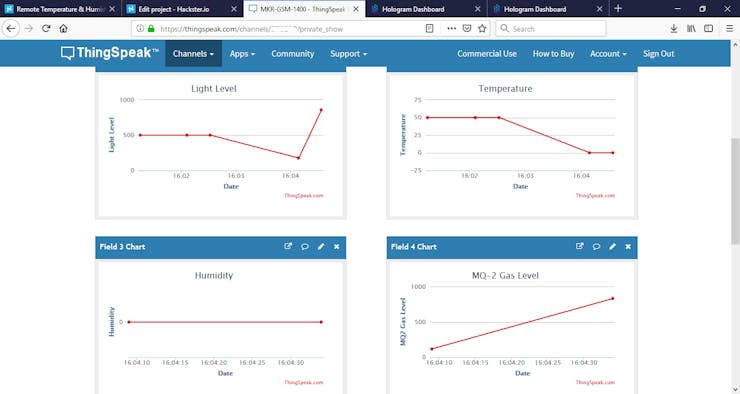
Task: Go to How to Buy
Action: pyautogui.click(x=554, y=54)
